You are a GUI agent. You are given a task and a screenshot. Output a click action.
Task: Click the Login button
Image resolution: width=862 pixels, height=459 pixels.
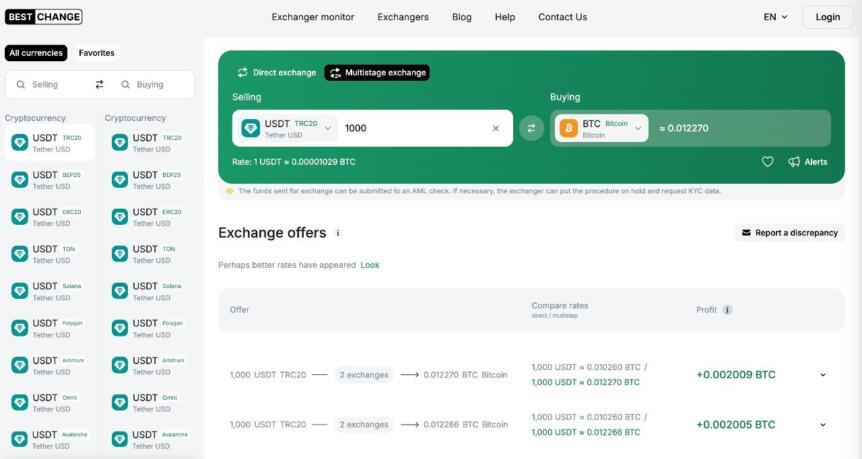[827, 17]
